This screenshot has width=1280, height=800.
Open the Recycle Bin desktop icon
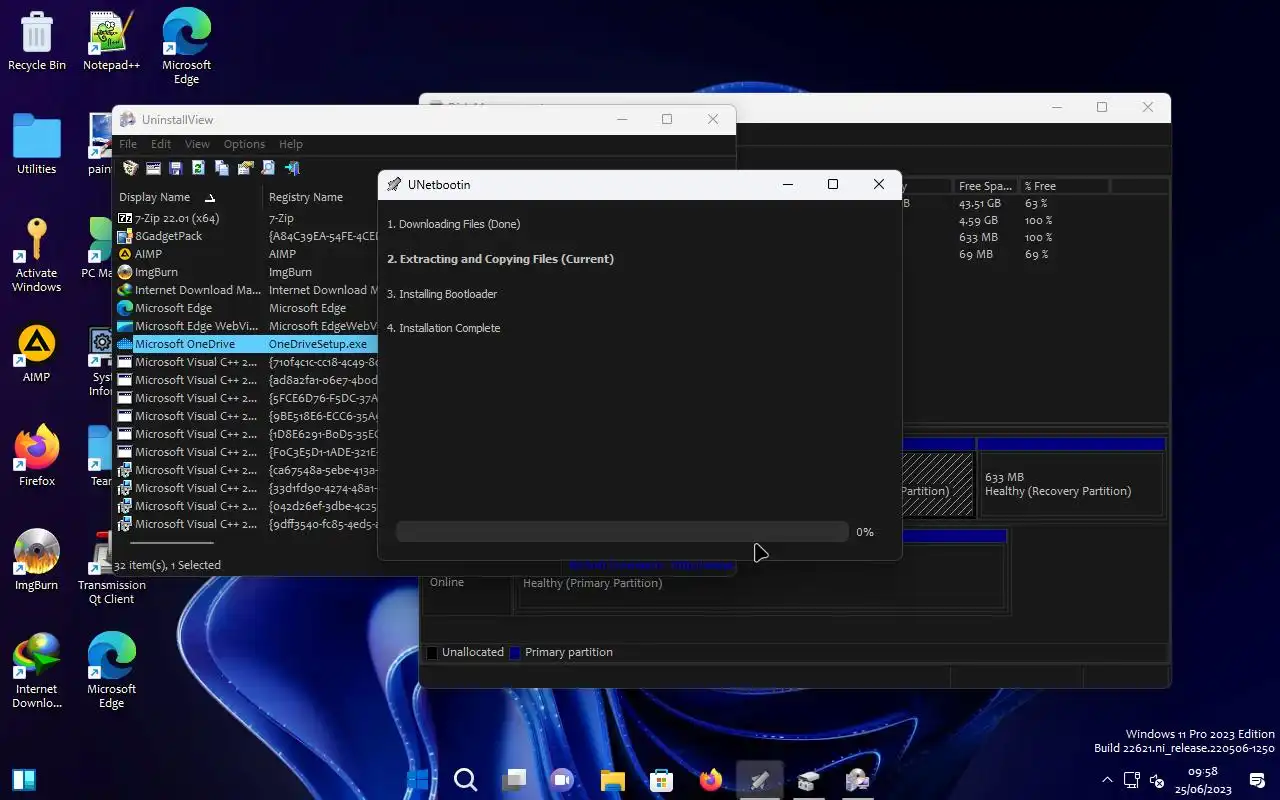tap(37, 41)
